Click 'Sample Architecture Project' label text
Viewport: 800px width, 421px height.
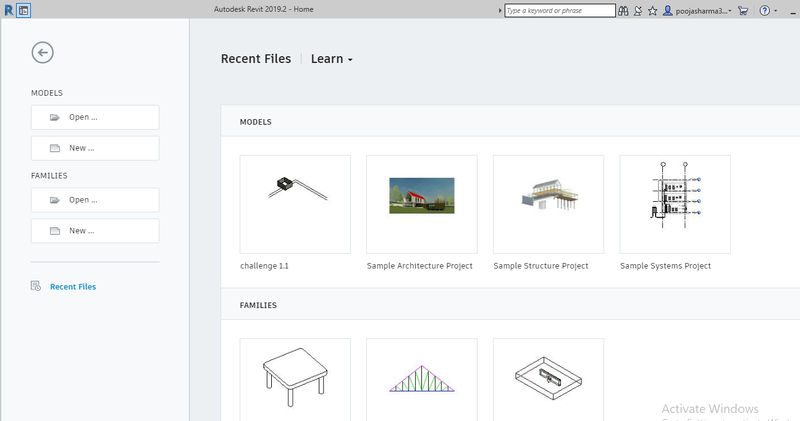[419, 266]
